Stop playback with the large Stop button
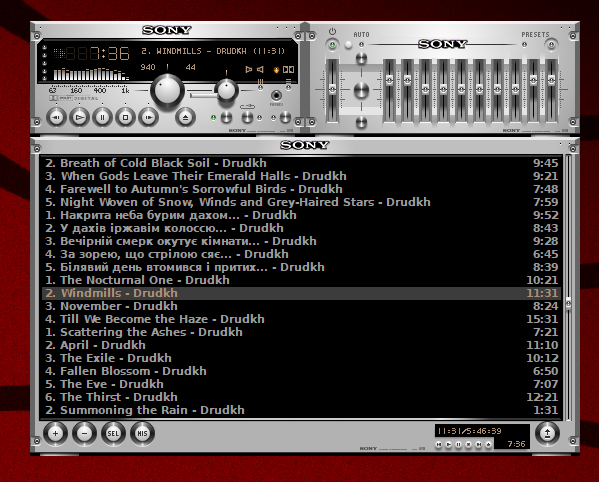 (x=125, y=117)
